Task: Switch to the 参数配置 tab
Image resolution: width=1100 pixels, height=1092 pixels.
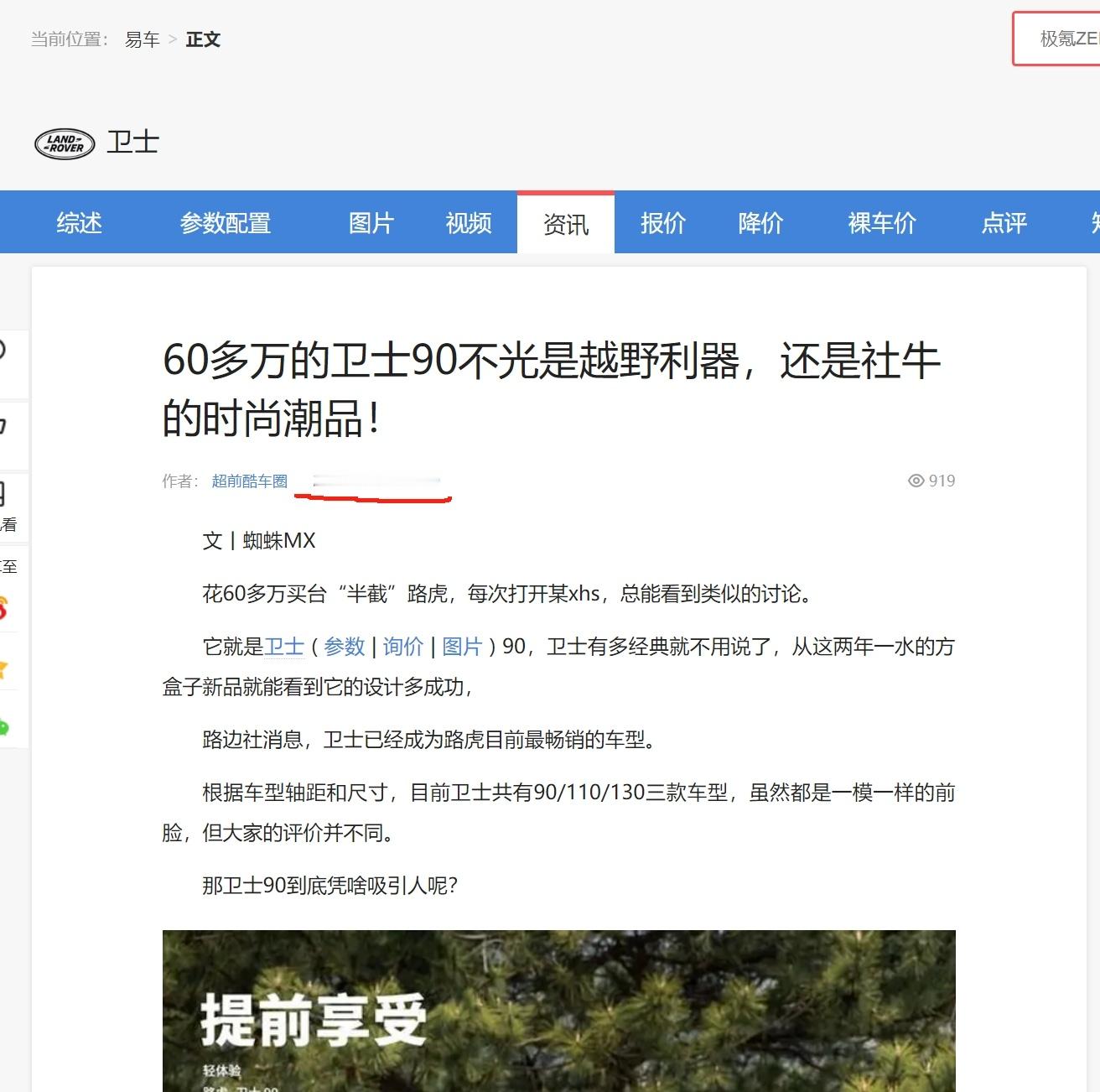Action: tap(226, 223)
